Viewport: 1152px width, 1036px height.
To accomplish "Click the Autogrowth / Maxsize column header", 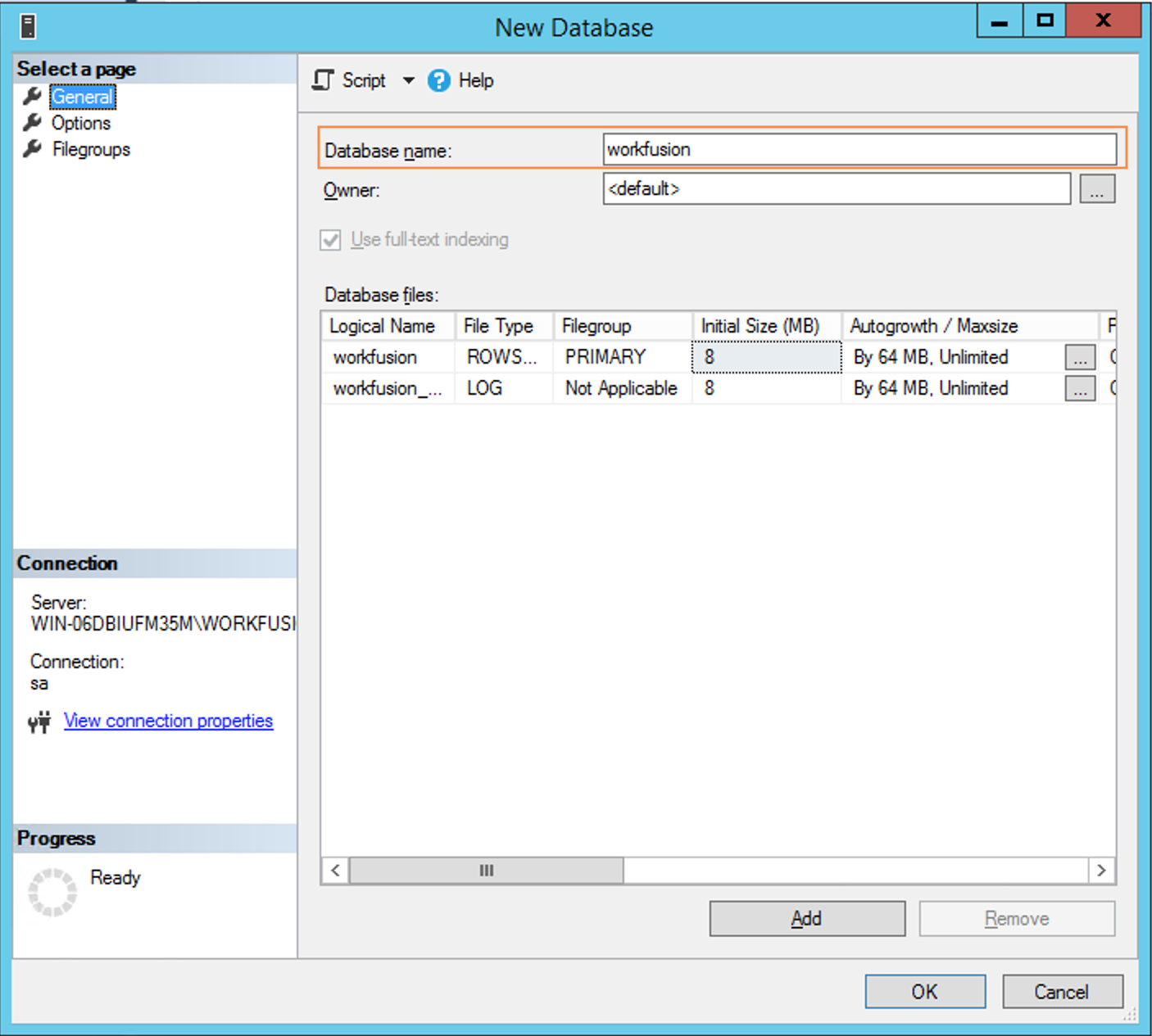I will tap(970, 326).
